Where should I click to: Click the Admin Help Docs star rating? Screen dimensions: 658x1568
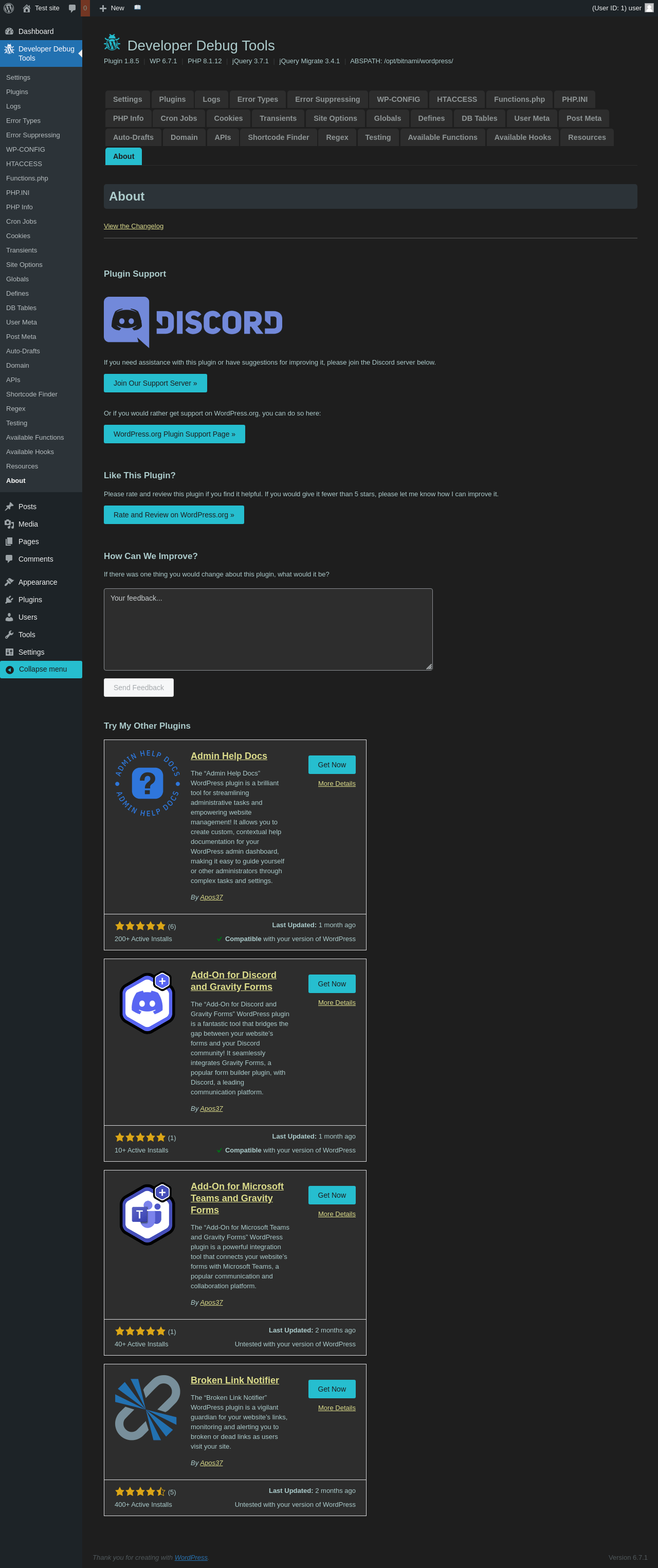pyautogui.click(x=140, y=926)
